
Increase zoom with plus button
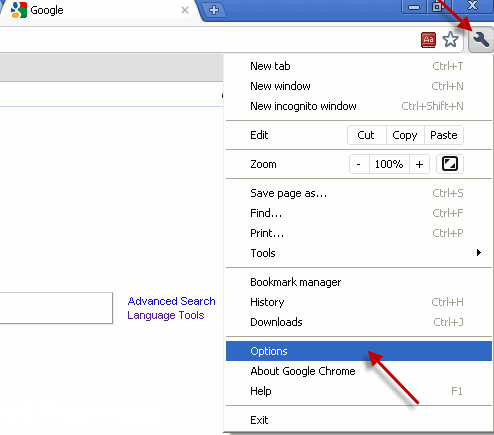419,164
